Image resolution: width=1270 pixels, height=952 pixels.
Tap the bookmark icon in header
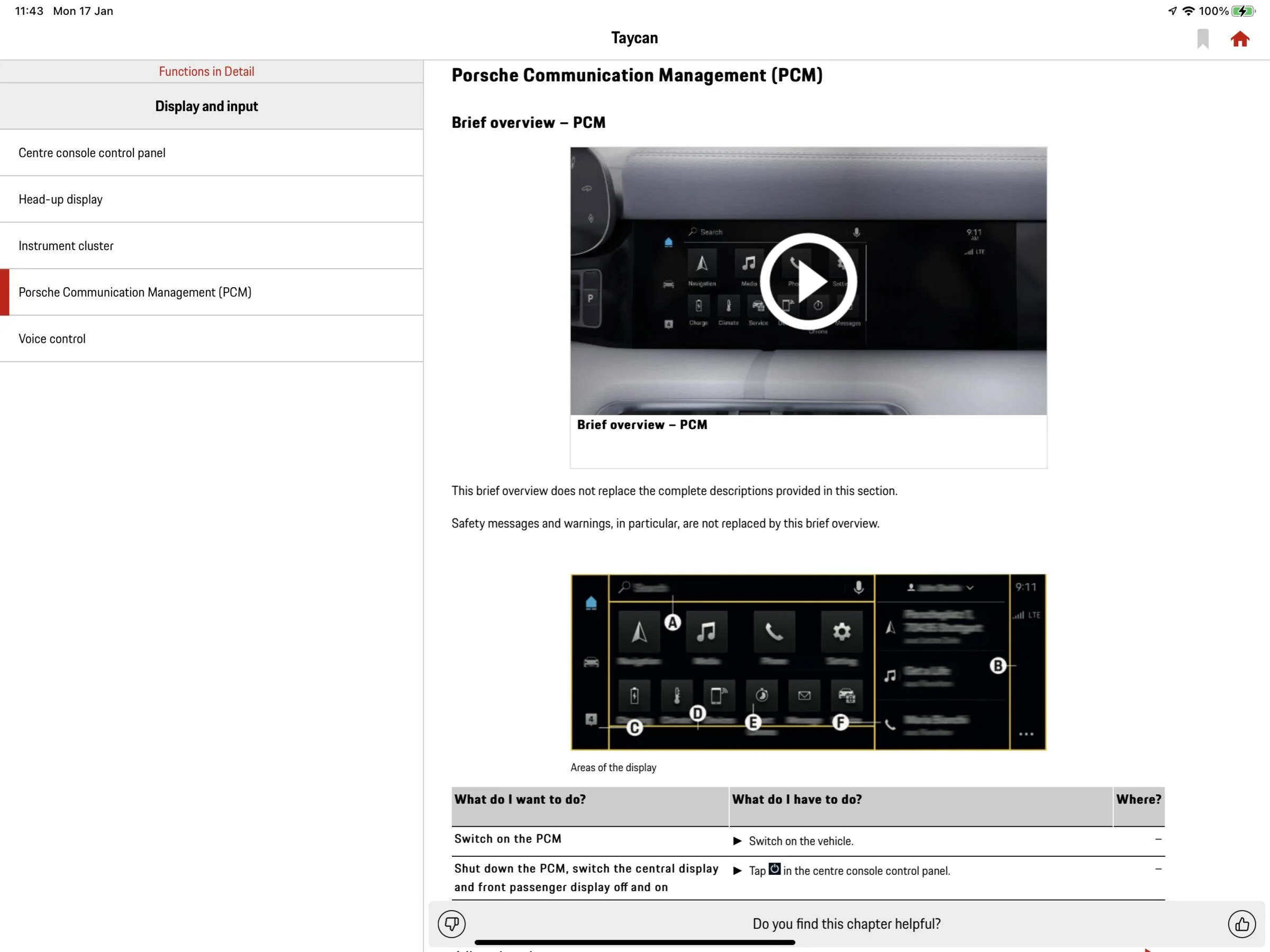pyautogui.click(x=1202, y=39)
